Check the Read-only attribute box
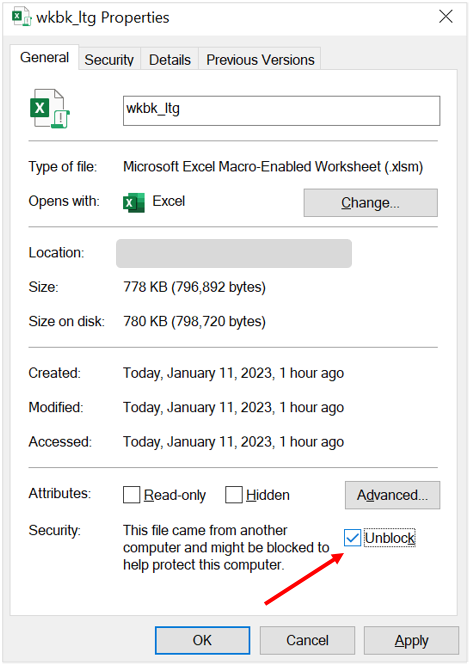Viewport: 470px width, 665px height. pyautogui.click(x=131, y=495)
